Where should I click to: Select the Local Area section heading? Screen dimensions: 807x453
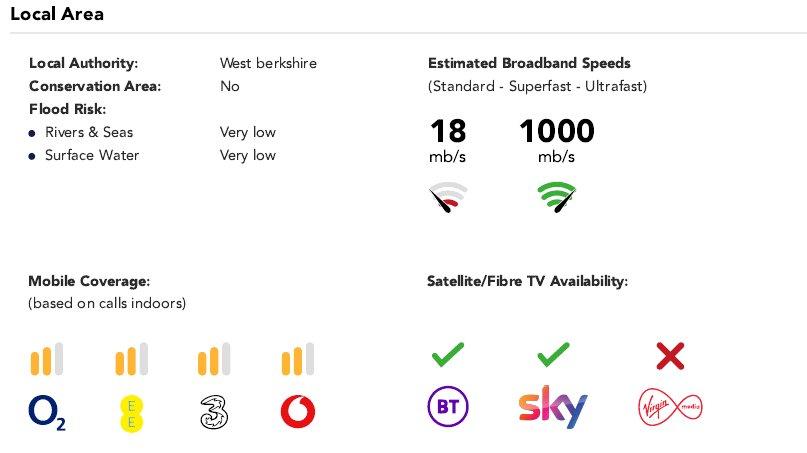point(57,14)
